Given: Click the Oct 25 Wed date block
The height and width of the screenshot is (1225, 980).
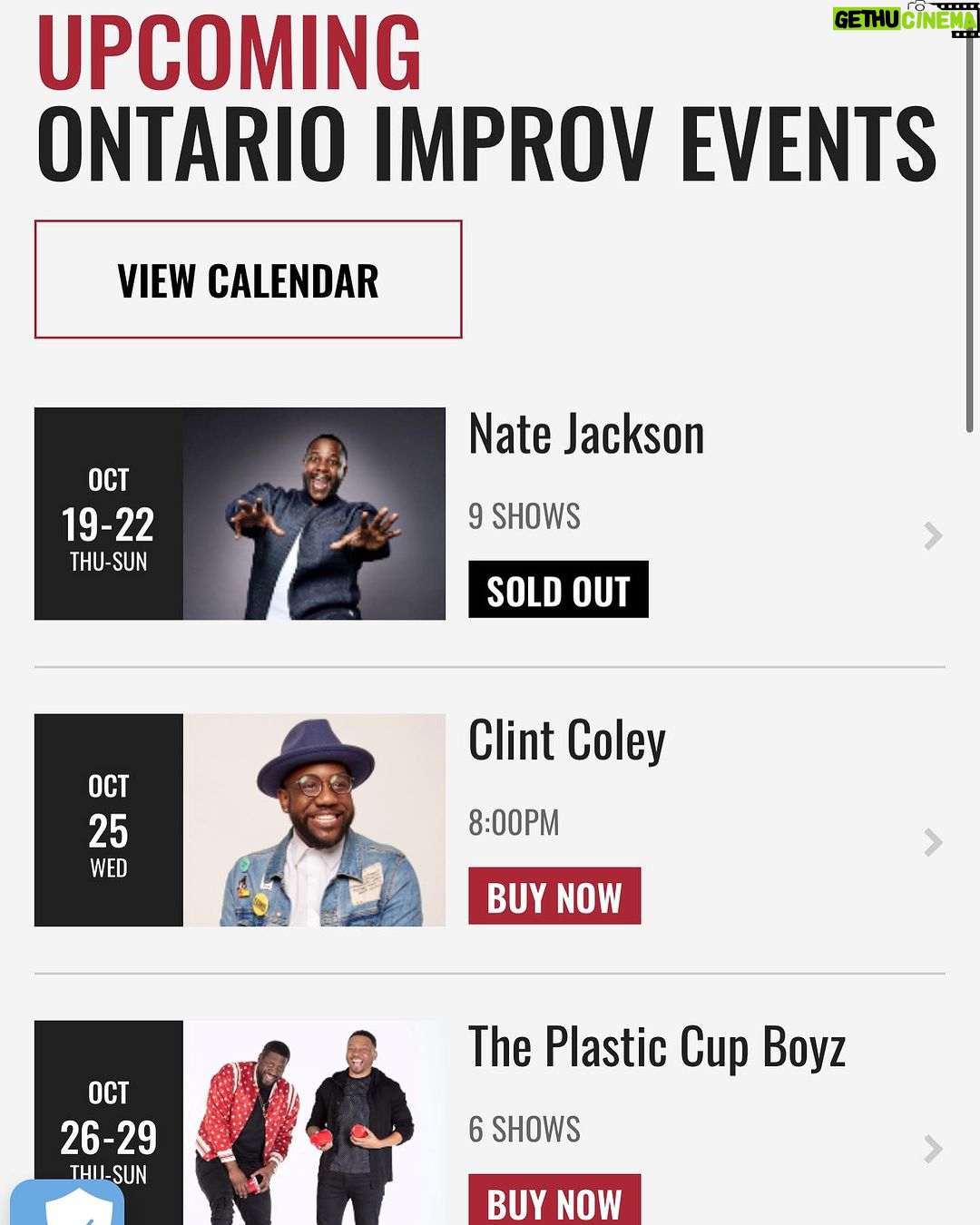Looking at the screenshot, I should coord(109,820).
